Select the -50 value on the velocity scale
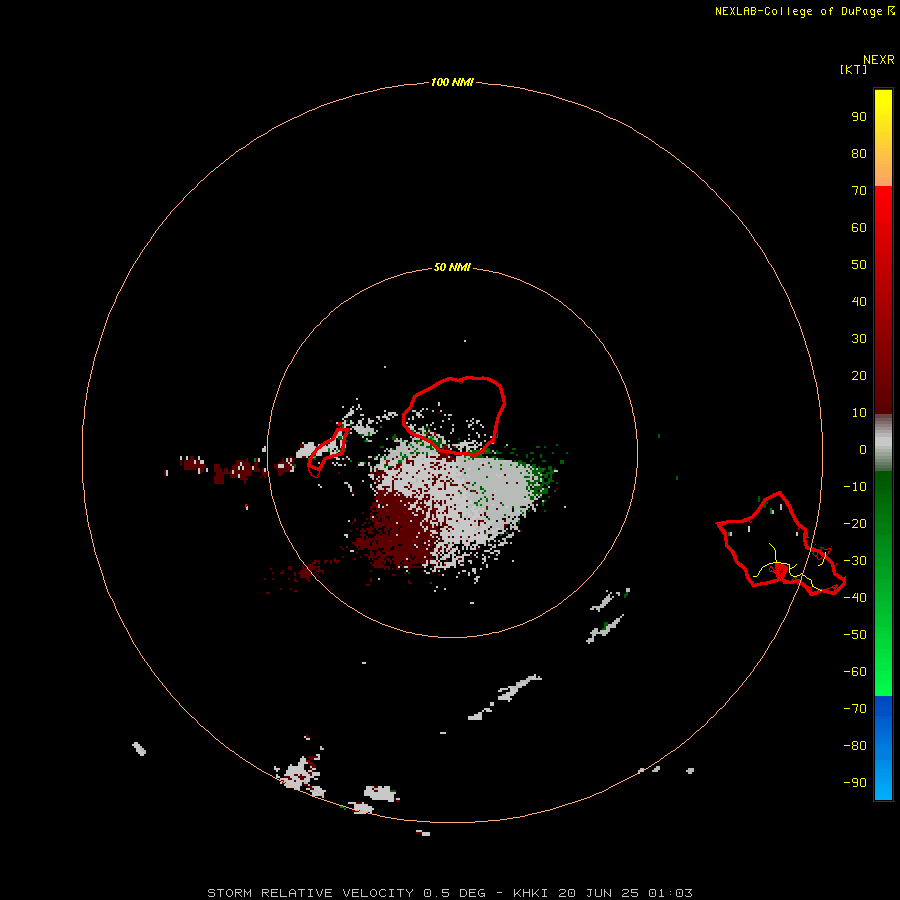The width and height of the screenshot is (900, 900). (855, 634)
